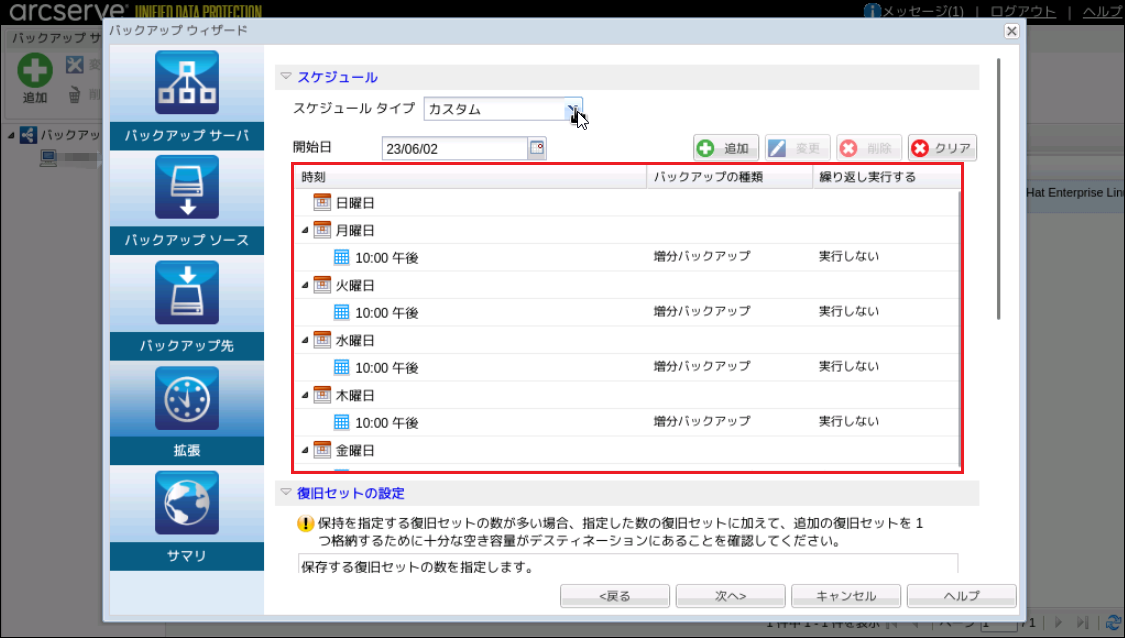The width and height of the screenshot is (1125, 638).
Task: Open the globe icon for サマリ
Action: (x=187, y=502)
